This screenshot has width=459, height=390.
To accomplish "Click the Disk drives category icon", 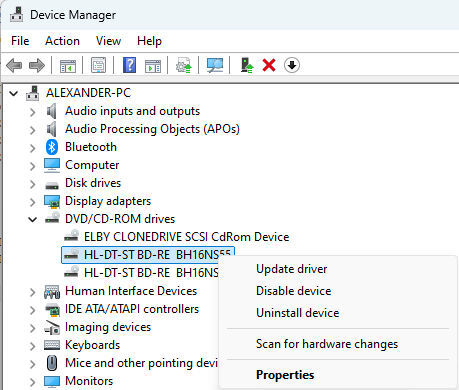I will [52, 184].
